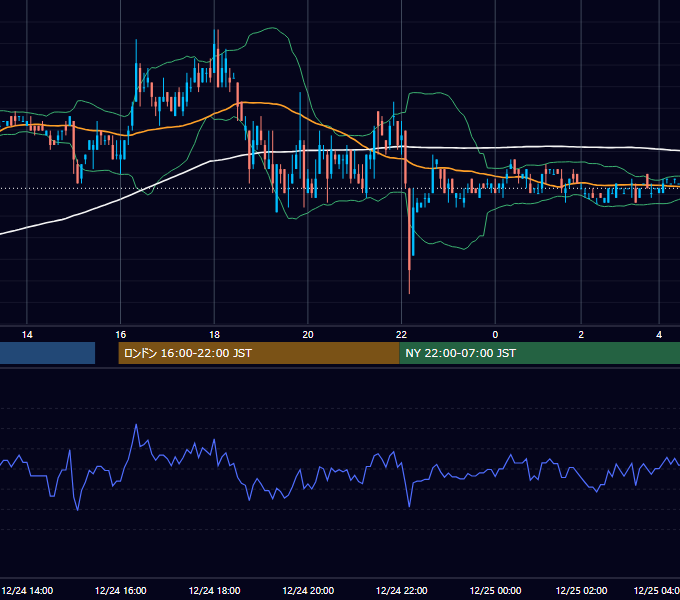Click the oscillator peak near 12/24 16:00
This screenshot has height=600, width=680.
tap(136, 425)
